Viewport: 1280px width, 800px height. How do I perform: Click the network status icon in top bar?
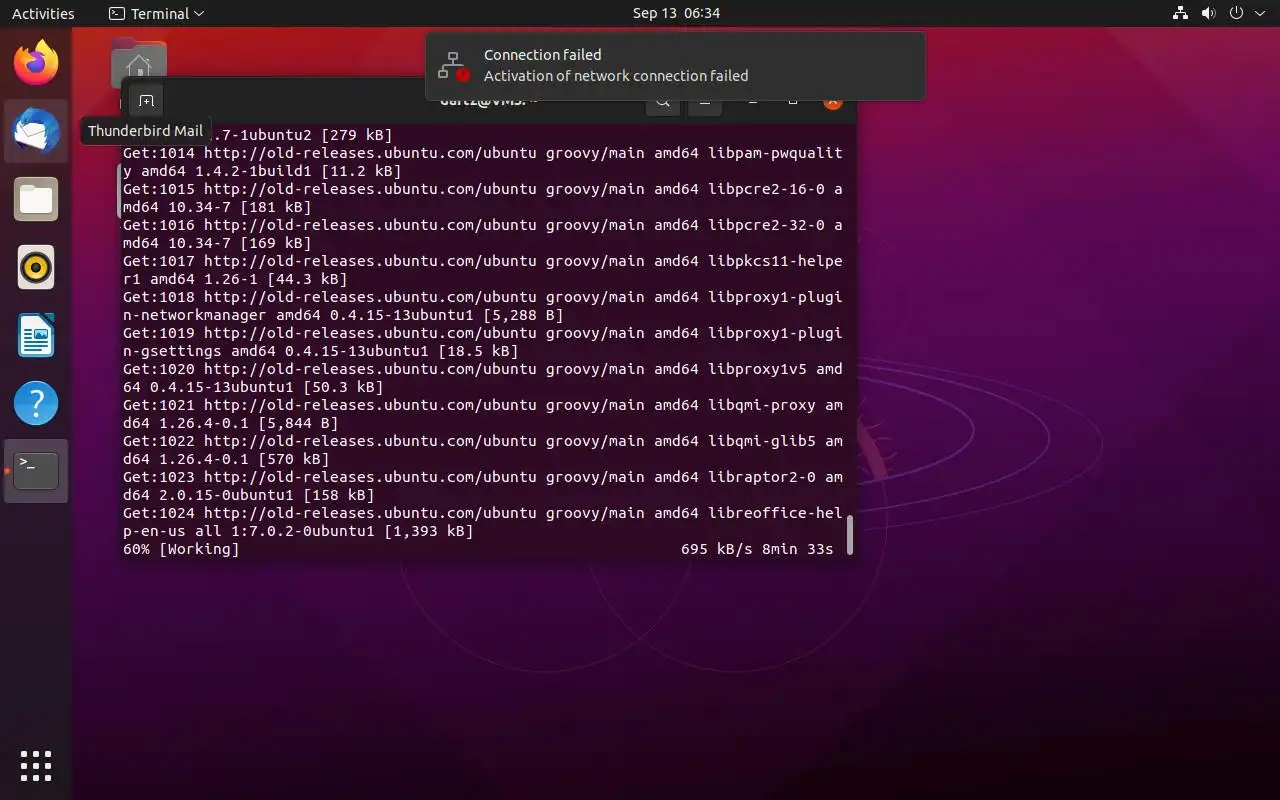[1180, 13]
